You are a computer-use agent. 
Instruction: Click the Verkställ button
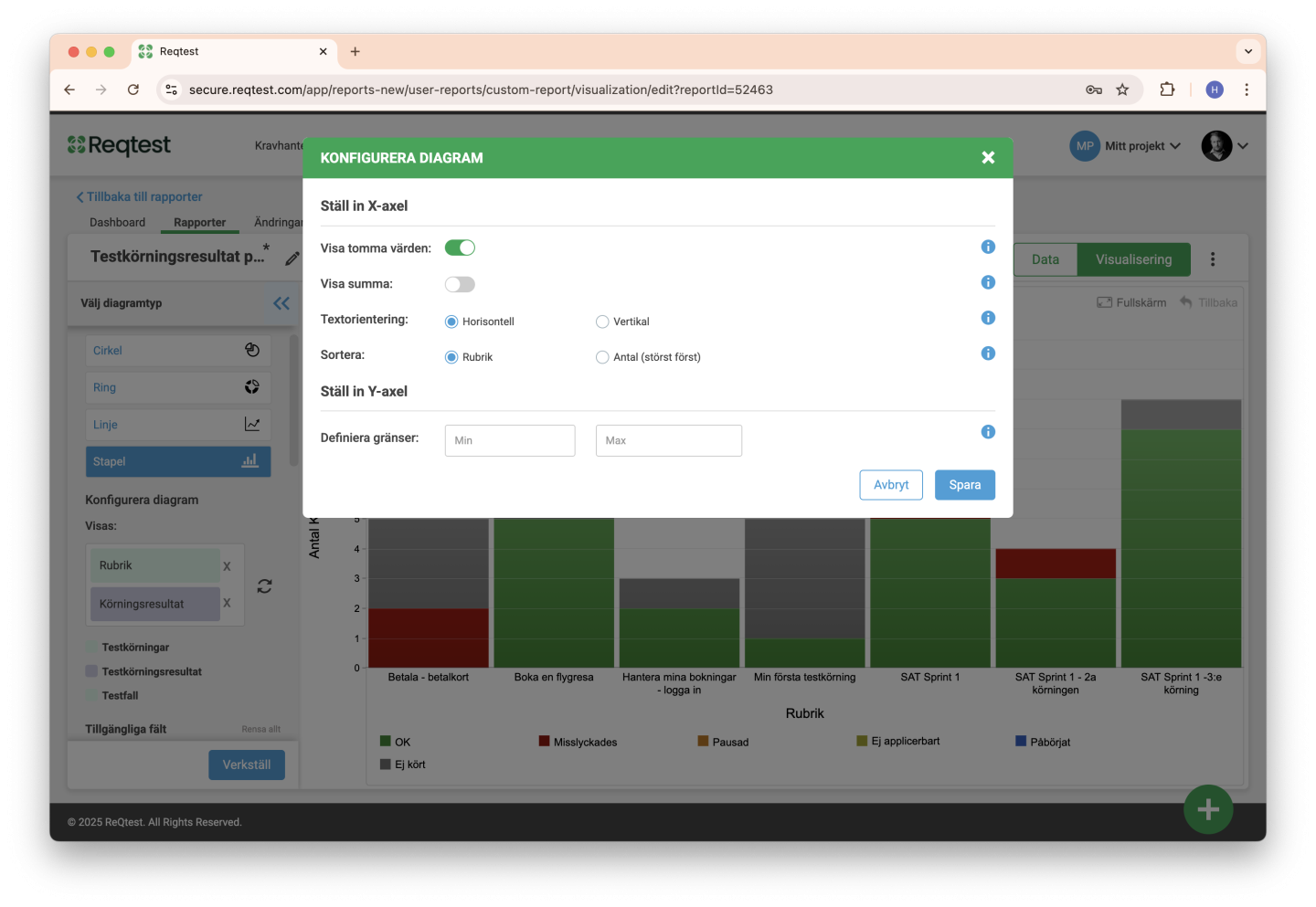247,765
